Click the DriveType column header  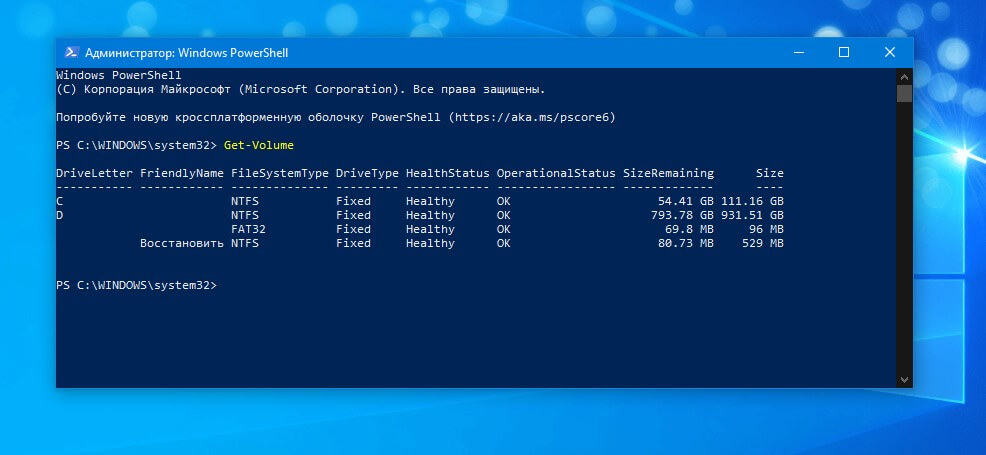(367, 173)
